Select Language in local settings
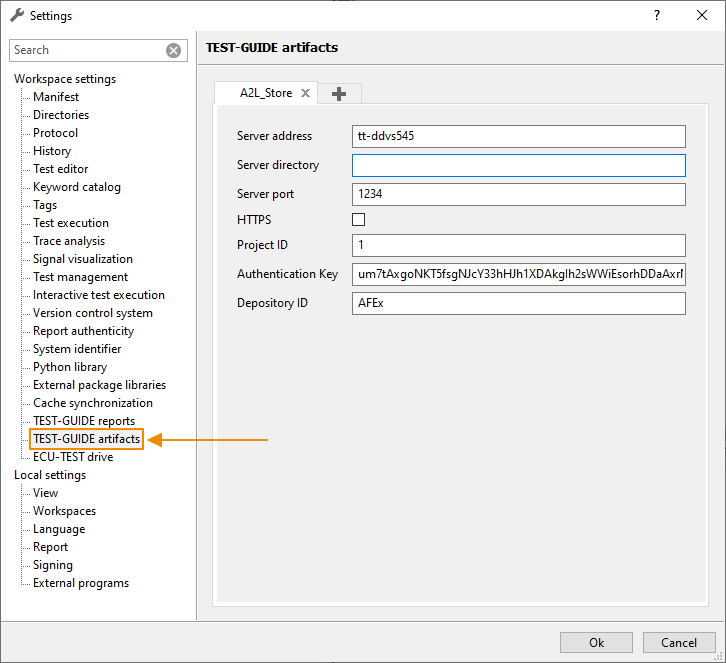 (x=59, y=529)
